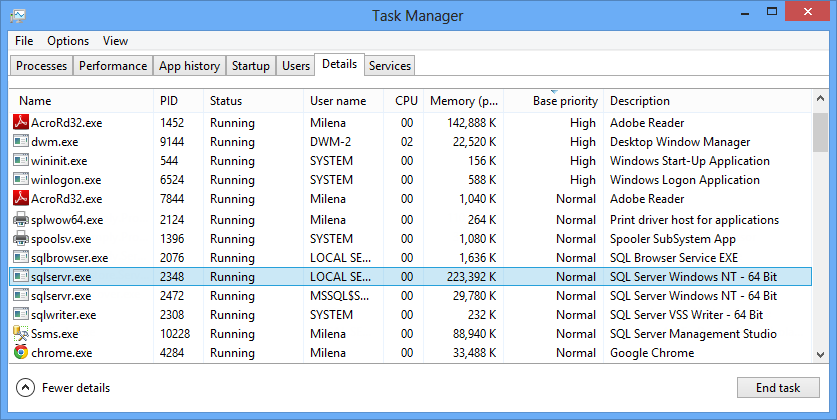Viewport: 837px width, 420px height.
Task: Open the Options menu
Action: (x=68, y=41)
